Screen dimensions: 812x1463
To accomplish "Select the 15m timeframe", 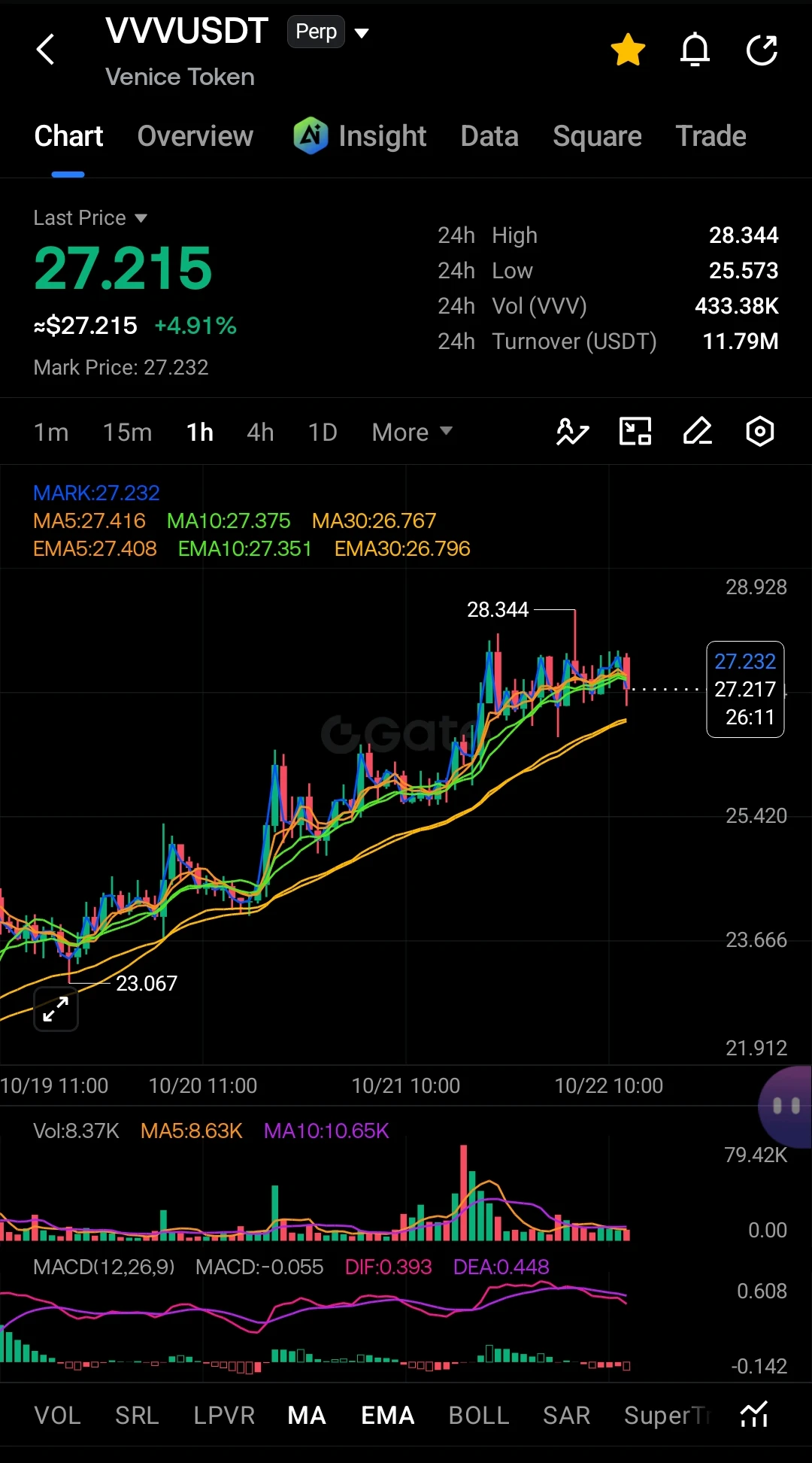I will click(x=128, y=433).
